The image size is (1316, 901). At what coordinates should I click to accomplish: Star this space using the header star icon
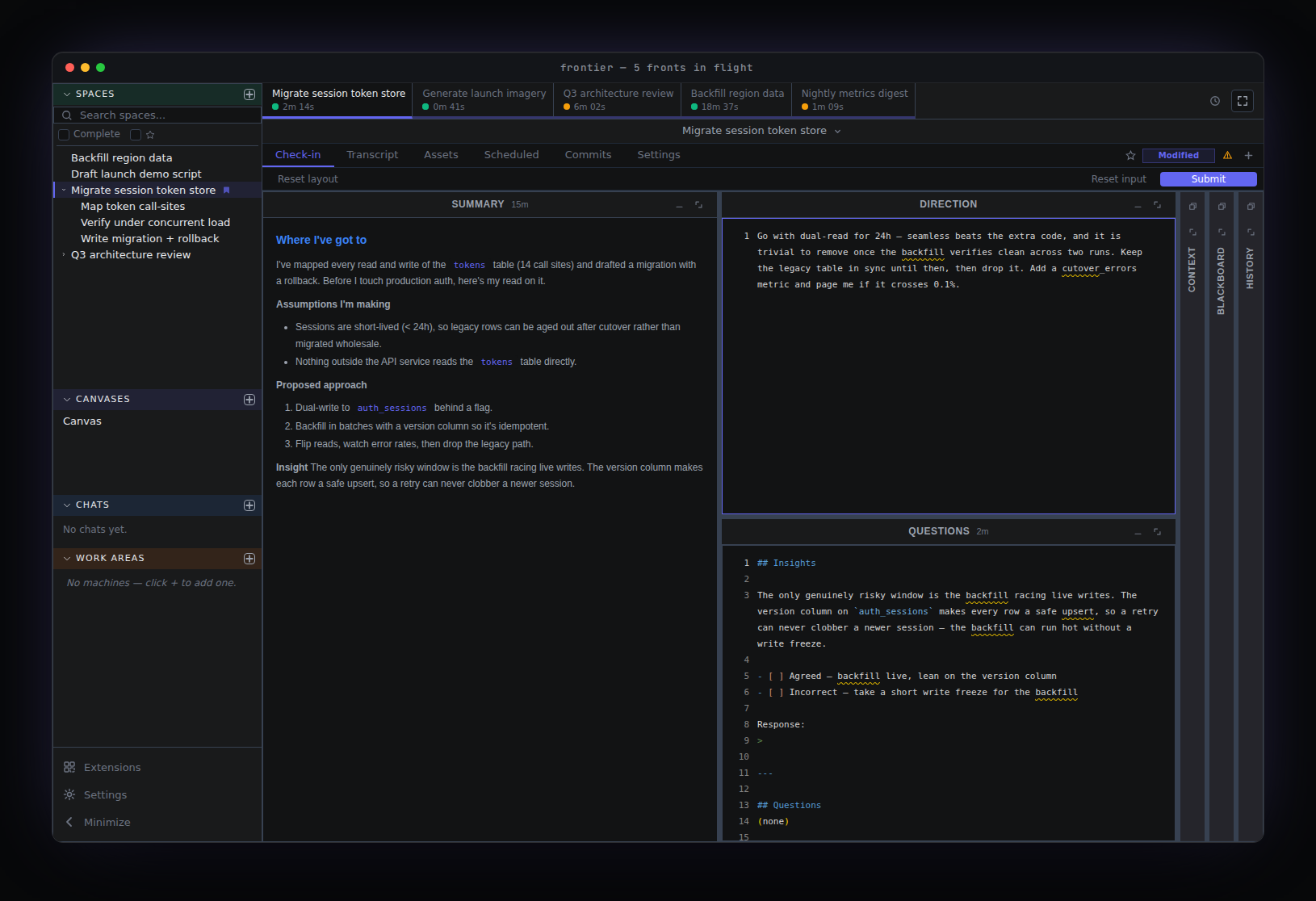[x=1130, y=155]
